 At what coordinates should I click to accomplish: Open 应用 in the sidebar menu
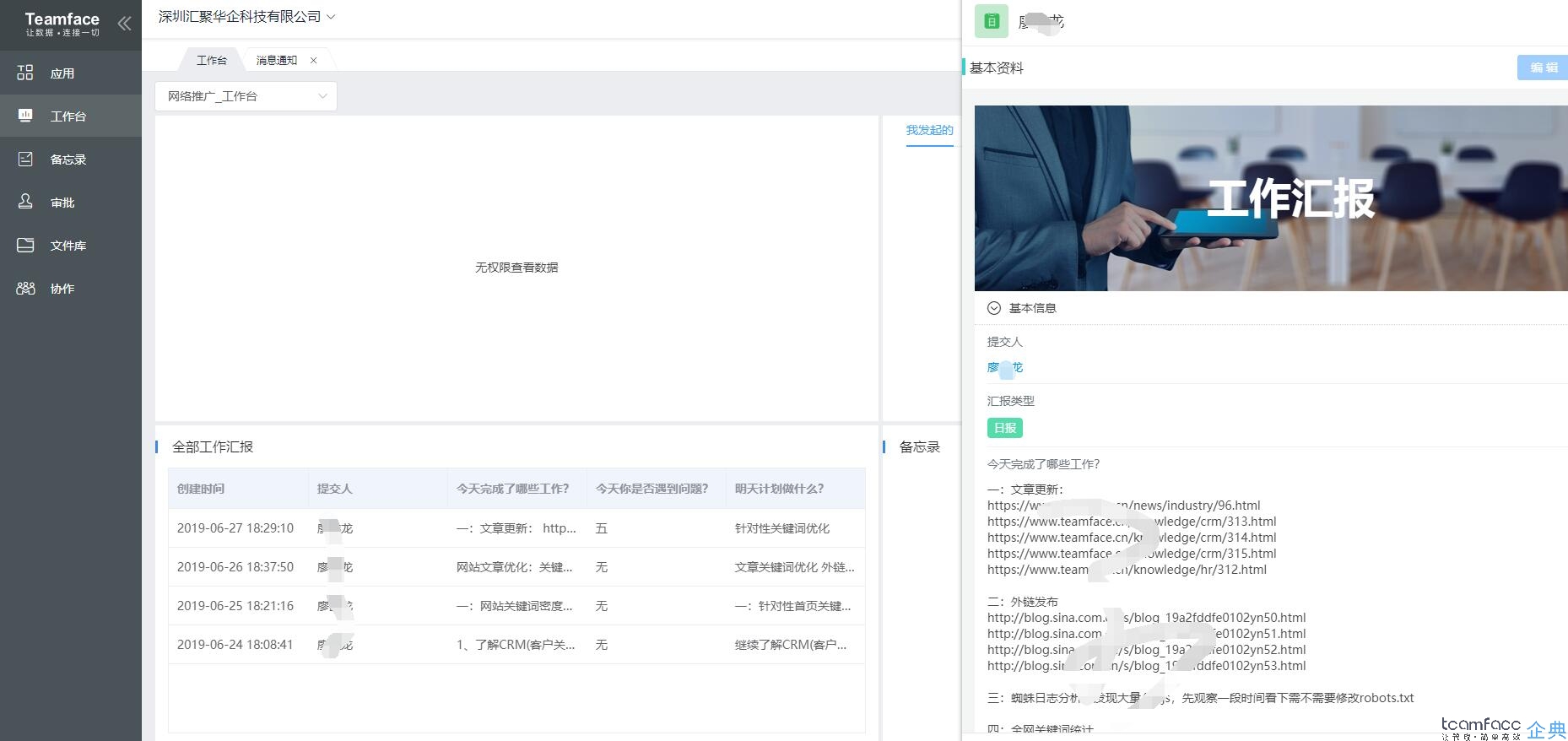click(x=71, y=73)
